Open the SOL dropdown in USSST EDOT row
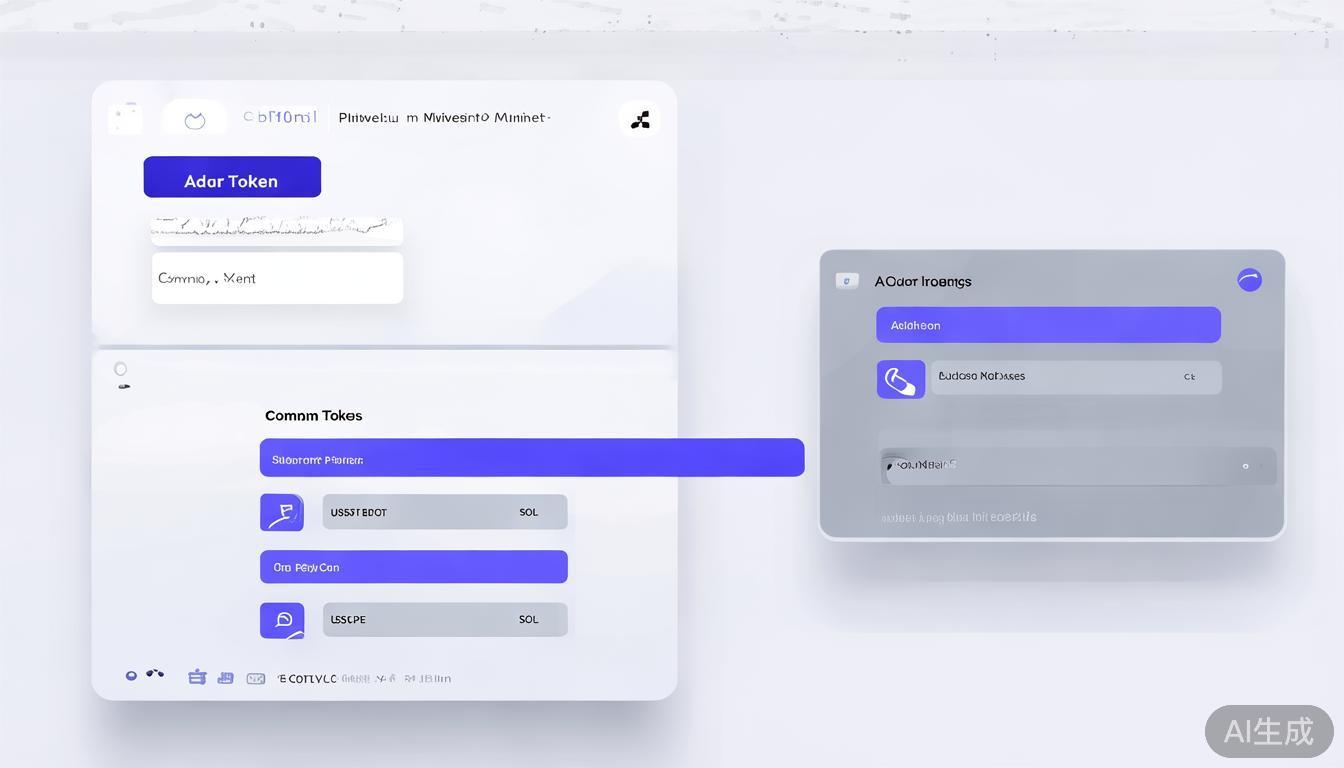This screenshot has height=768, width=1344. pos(528,512)
